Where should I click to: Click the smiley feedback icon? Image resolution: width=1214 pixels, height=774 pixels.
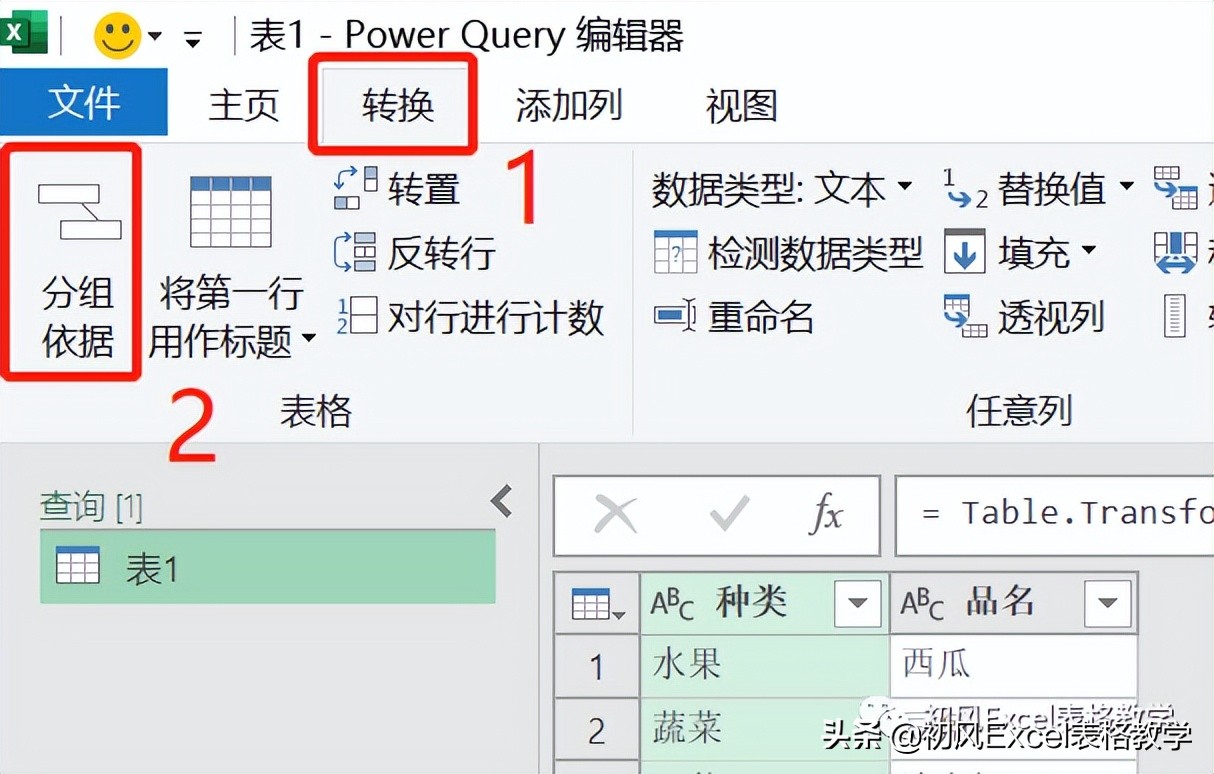tap(117, 35)
